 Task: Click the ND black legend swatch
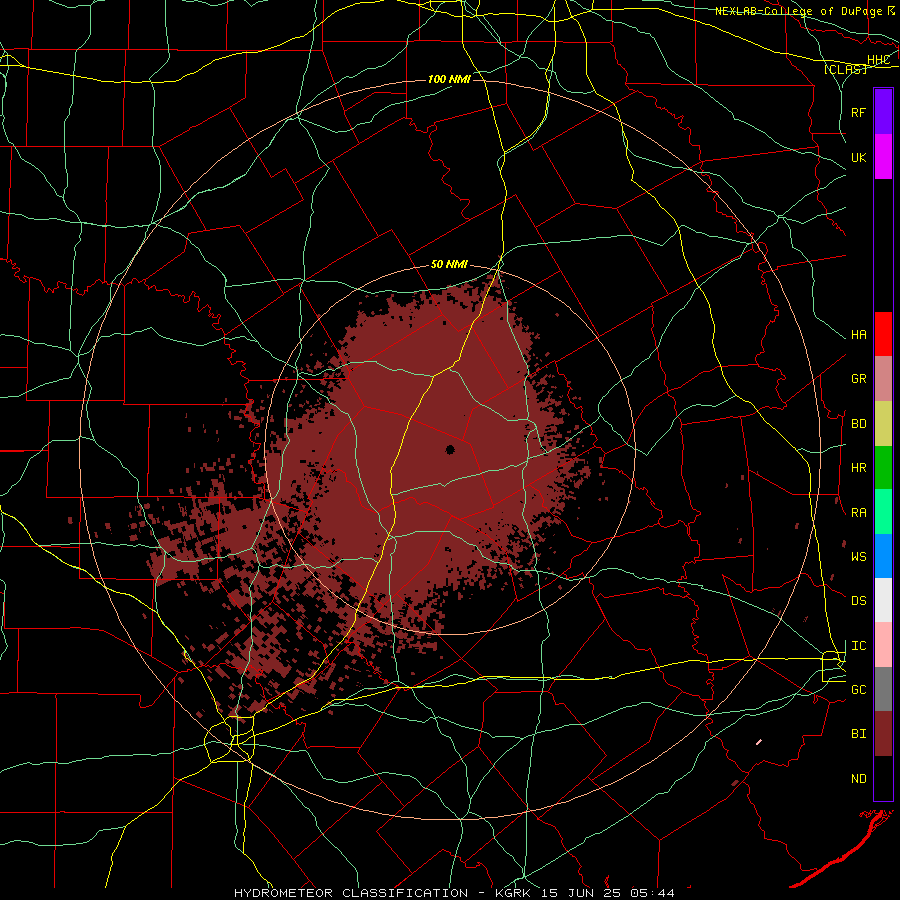coord(883,778)
